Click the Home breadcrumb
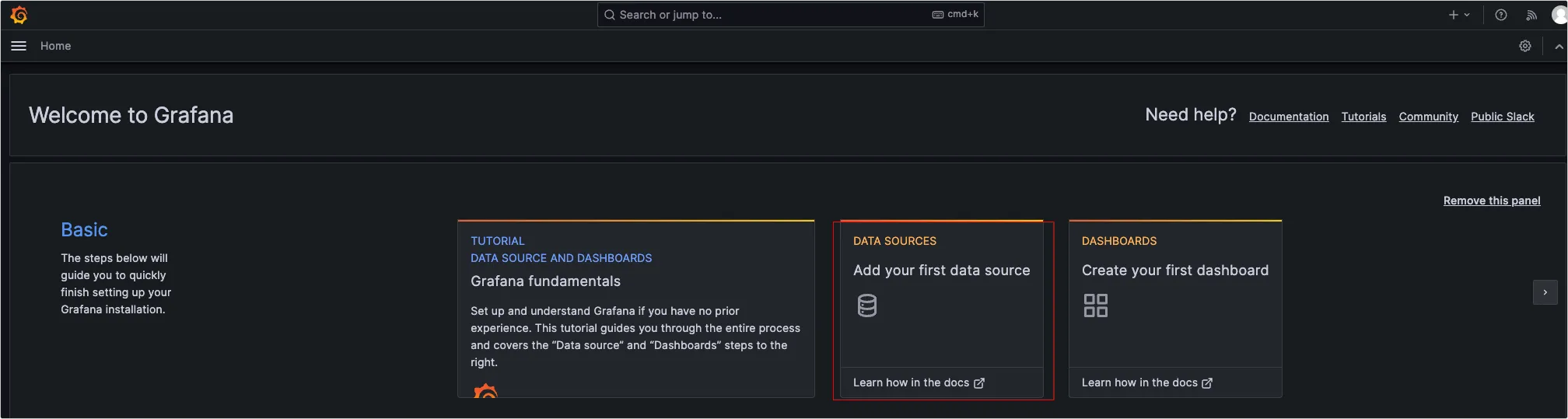The width and height of the screenshot is (1568, 419). 55,46
